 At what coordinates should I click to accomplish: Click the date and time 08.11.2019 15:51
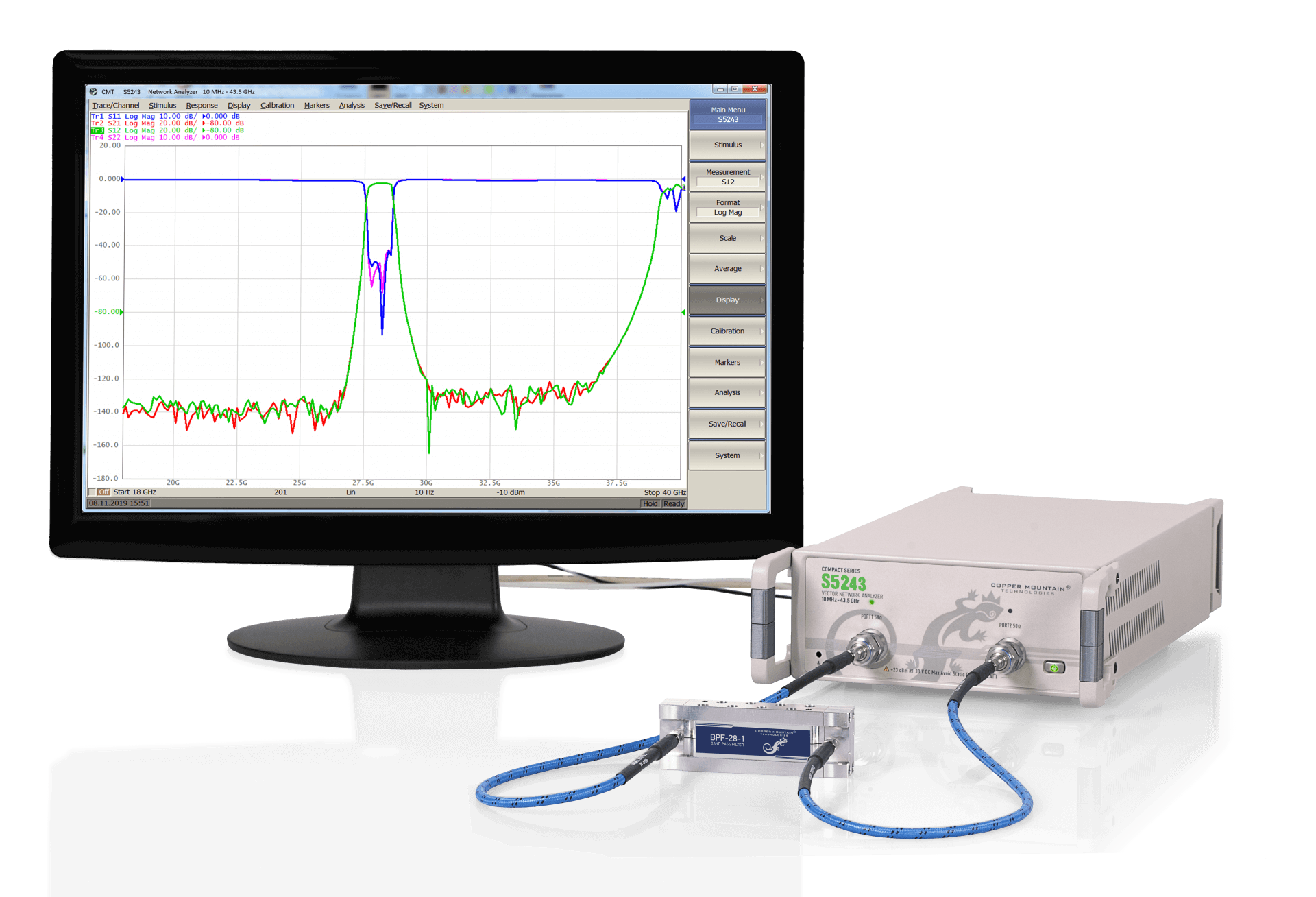pos(119,503)
